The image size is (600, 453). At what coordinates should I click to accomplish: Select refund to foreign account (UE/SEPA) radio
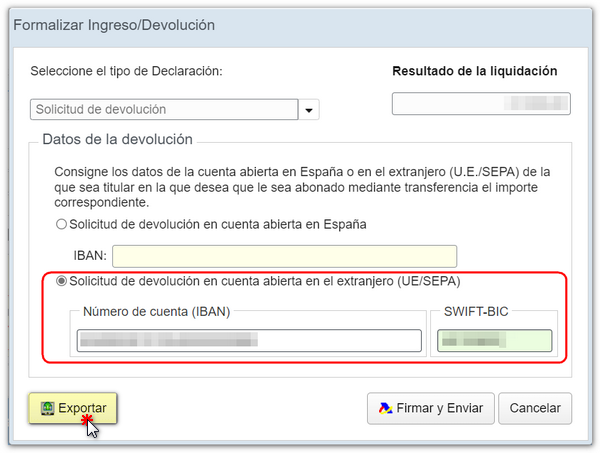62,281
